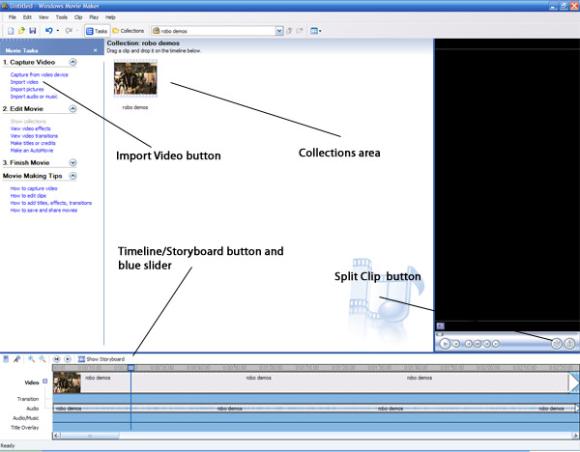Image resolution: width=580 pixels, height=452 pixels.
Task: Open Set Audio Levels on timeline toolbar
Action: (6, 359)
